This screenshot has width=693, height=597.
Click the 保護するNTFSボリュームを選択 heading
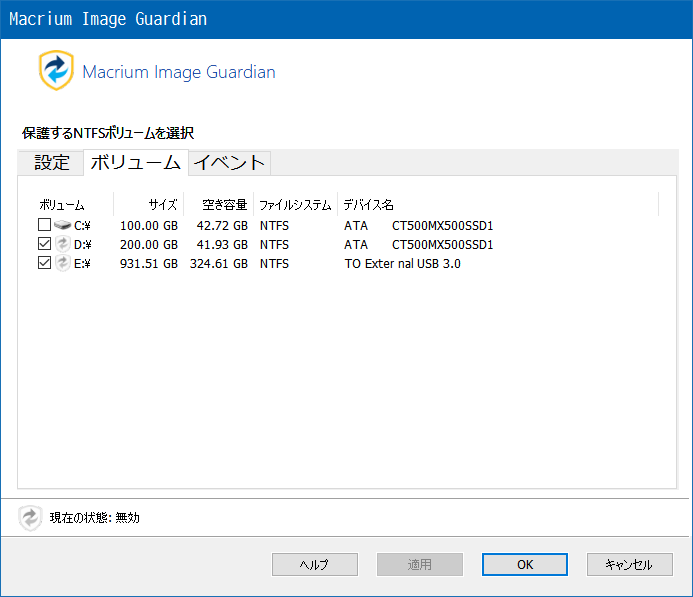(x=108, y=133)
